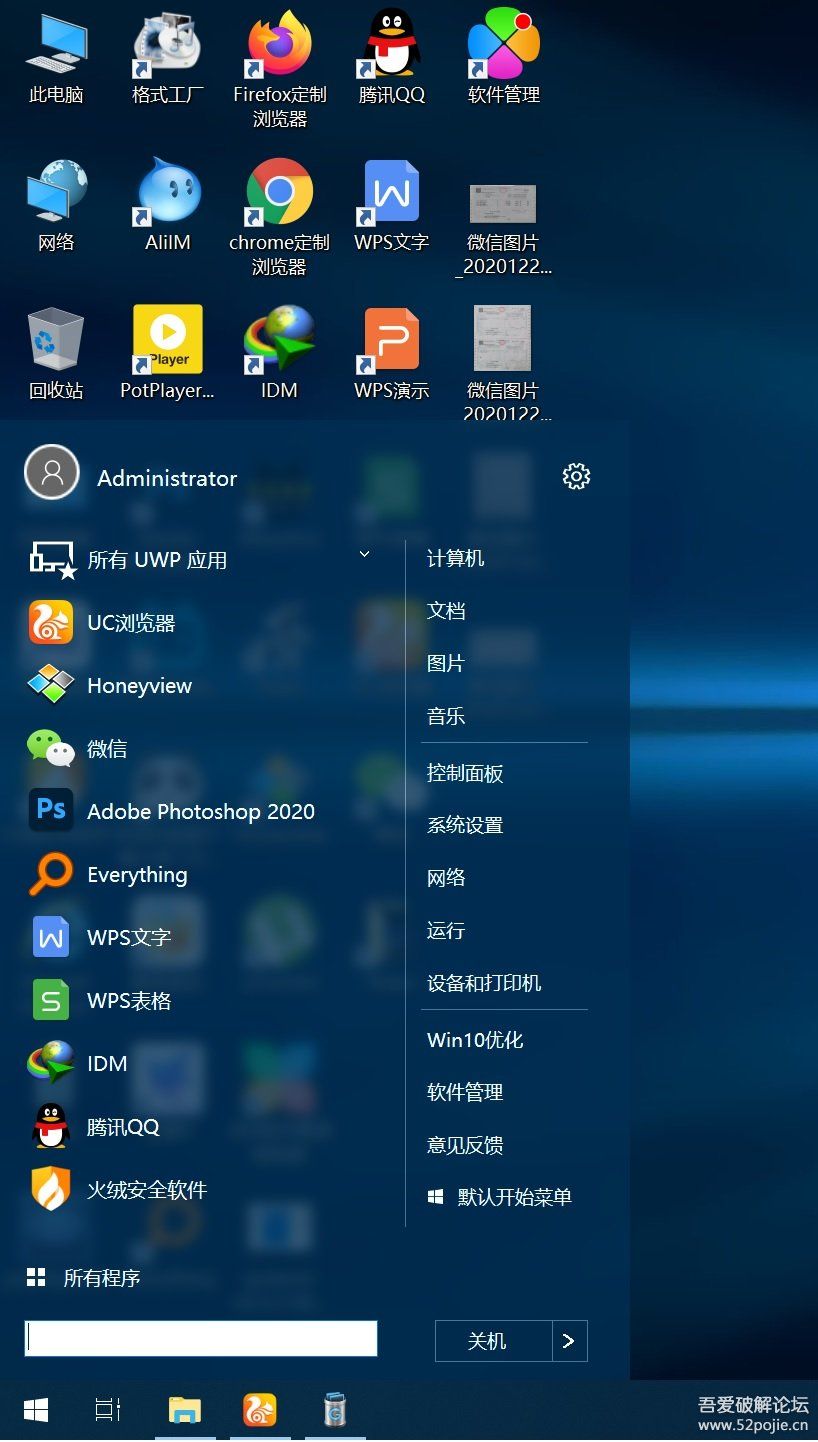Open the uninstaller trash icon on taskbar

click(336, 1410)
